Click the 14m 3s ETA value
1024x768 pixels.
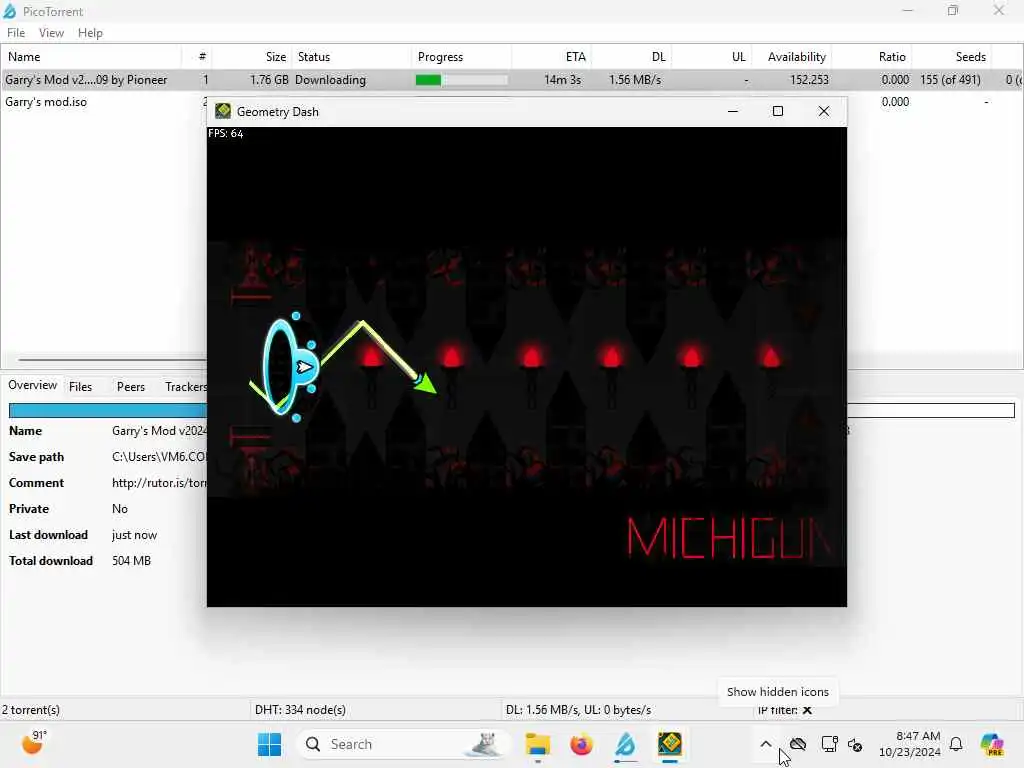pyautogui.click(x=562, y=80)
